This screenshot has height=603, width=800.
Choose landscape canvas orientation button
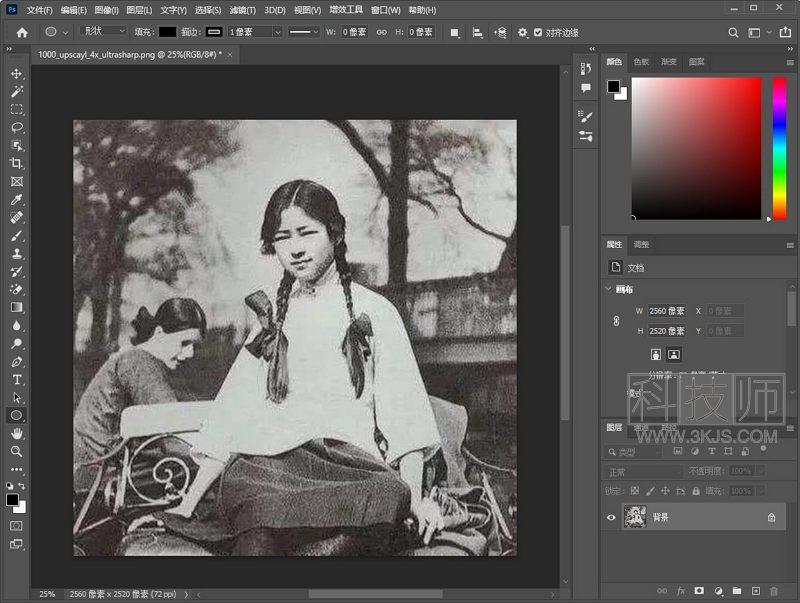[674, 354]
